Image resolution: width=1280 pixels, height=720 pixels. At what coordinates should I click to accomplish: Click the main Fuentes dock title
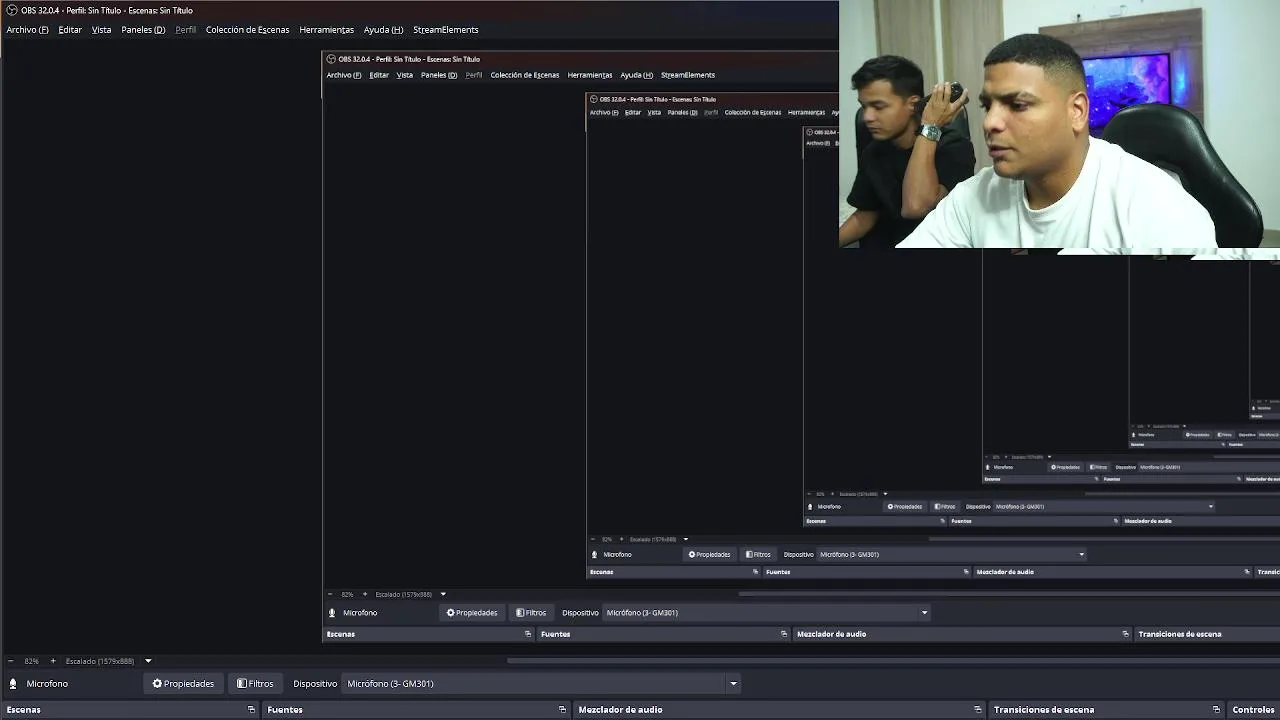[285, 710]
